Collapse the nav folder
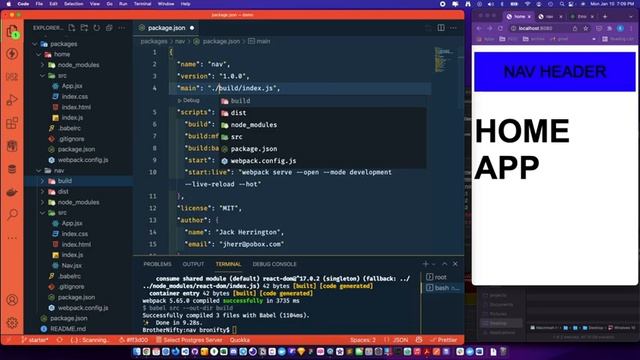 pos(39,171)
